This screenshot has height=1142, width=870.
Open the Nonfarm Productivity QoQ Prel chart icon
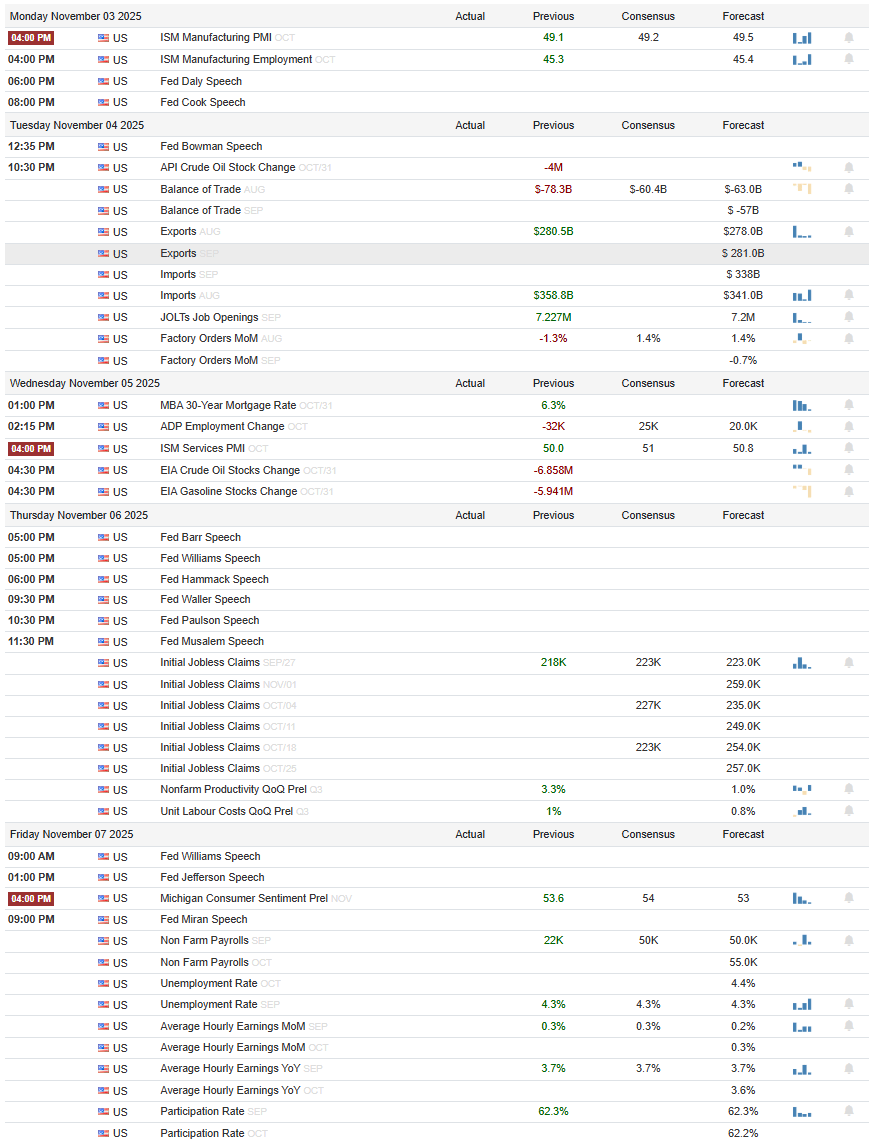[x=802, y=789]
